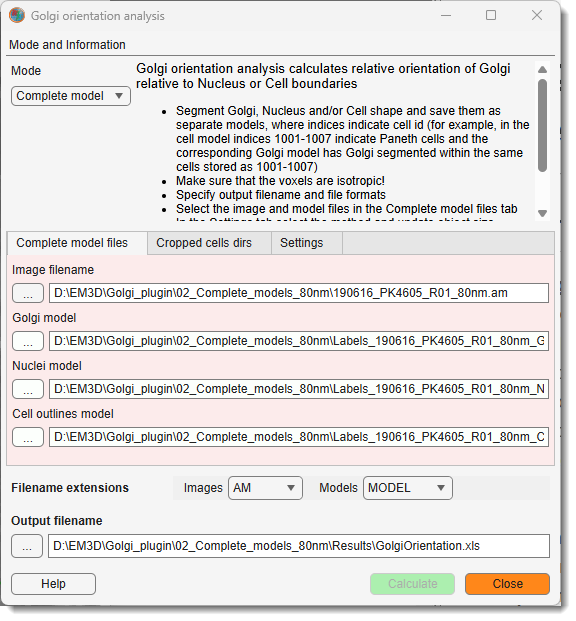Click the Output filename path field
This screenshot has height=621, width=576.
299,547
